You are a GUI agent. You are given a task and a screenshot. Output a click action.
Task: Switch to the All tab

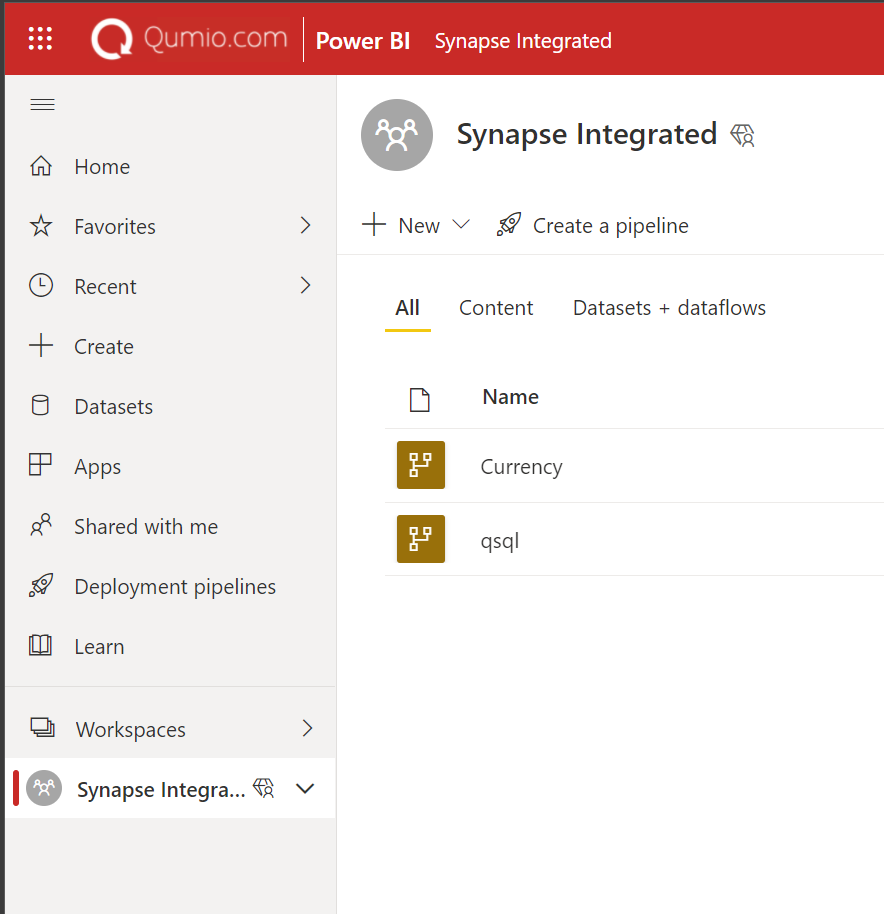[407, 308]
